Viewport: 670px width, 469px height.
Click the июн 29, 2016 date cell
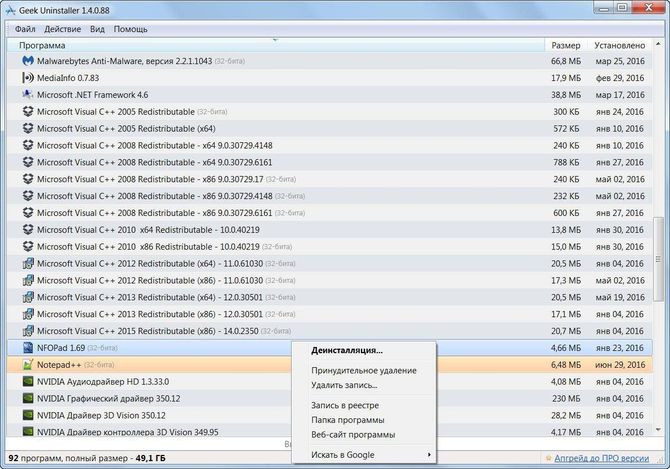(620, 365)
